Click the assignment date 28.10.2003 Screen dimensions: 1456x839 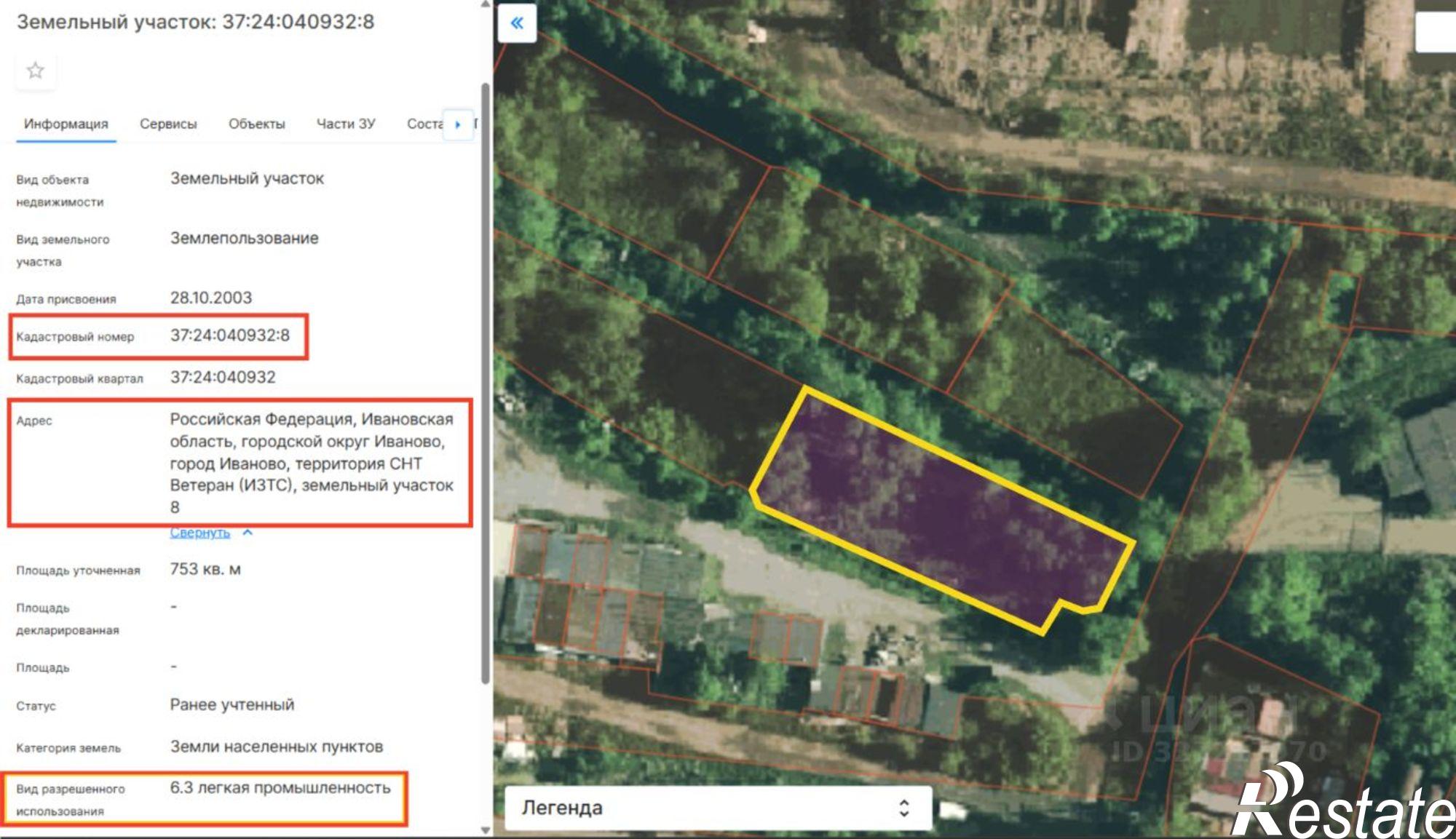tap(211, 298)
